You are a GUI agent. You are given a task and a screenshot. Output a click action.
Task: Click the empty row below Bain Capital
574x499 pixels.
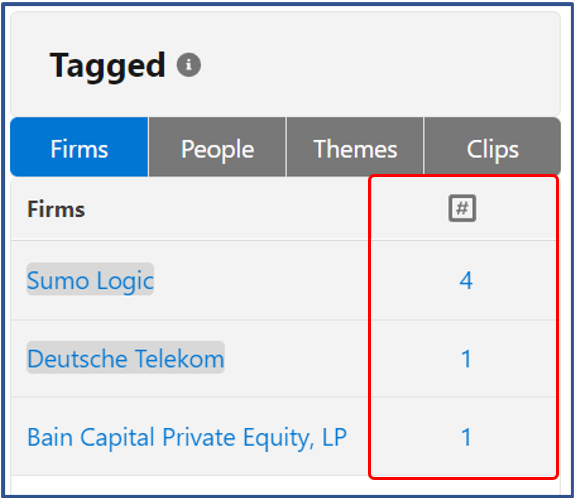286,485
